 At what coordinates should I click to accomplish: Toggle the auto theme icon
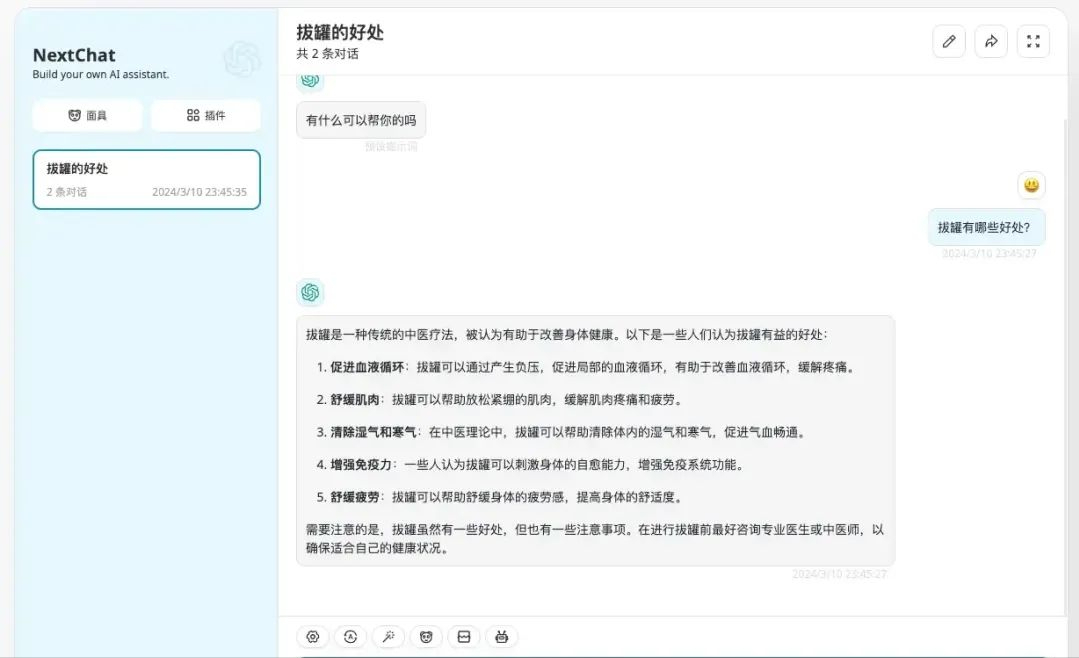[350, 637]
